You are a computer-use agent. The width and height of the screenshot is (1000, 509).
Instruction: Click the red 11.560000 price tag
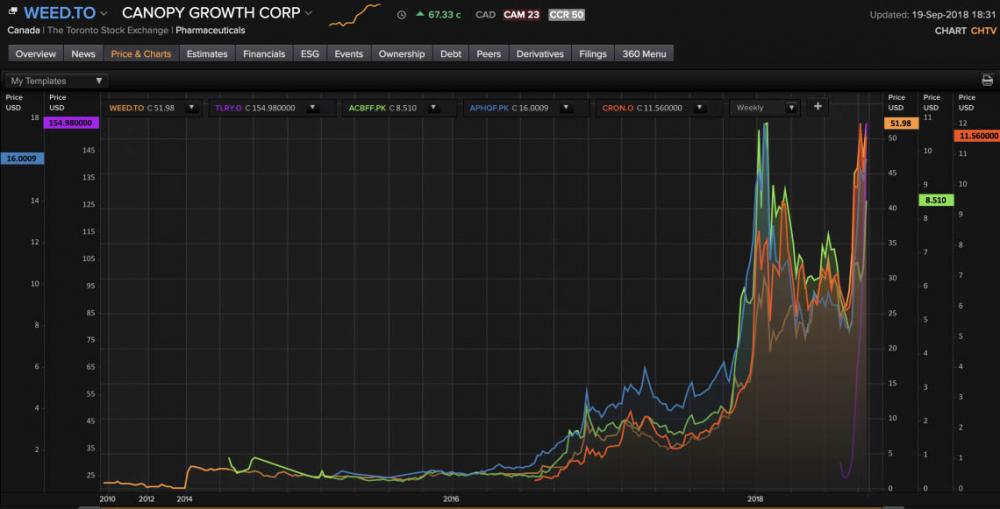(x=977, y=136)
